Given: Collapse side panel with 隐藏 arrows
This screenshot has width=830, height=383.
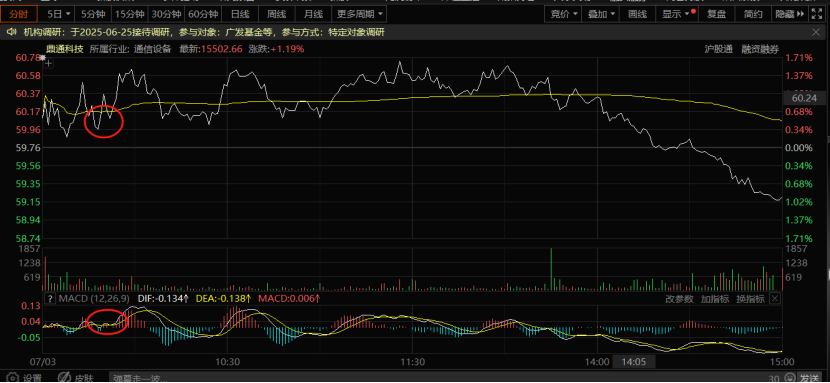Looking at the screenshot, I should click(x=789, y=14).
